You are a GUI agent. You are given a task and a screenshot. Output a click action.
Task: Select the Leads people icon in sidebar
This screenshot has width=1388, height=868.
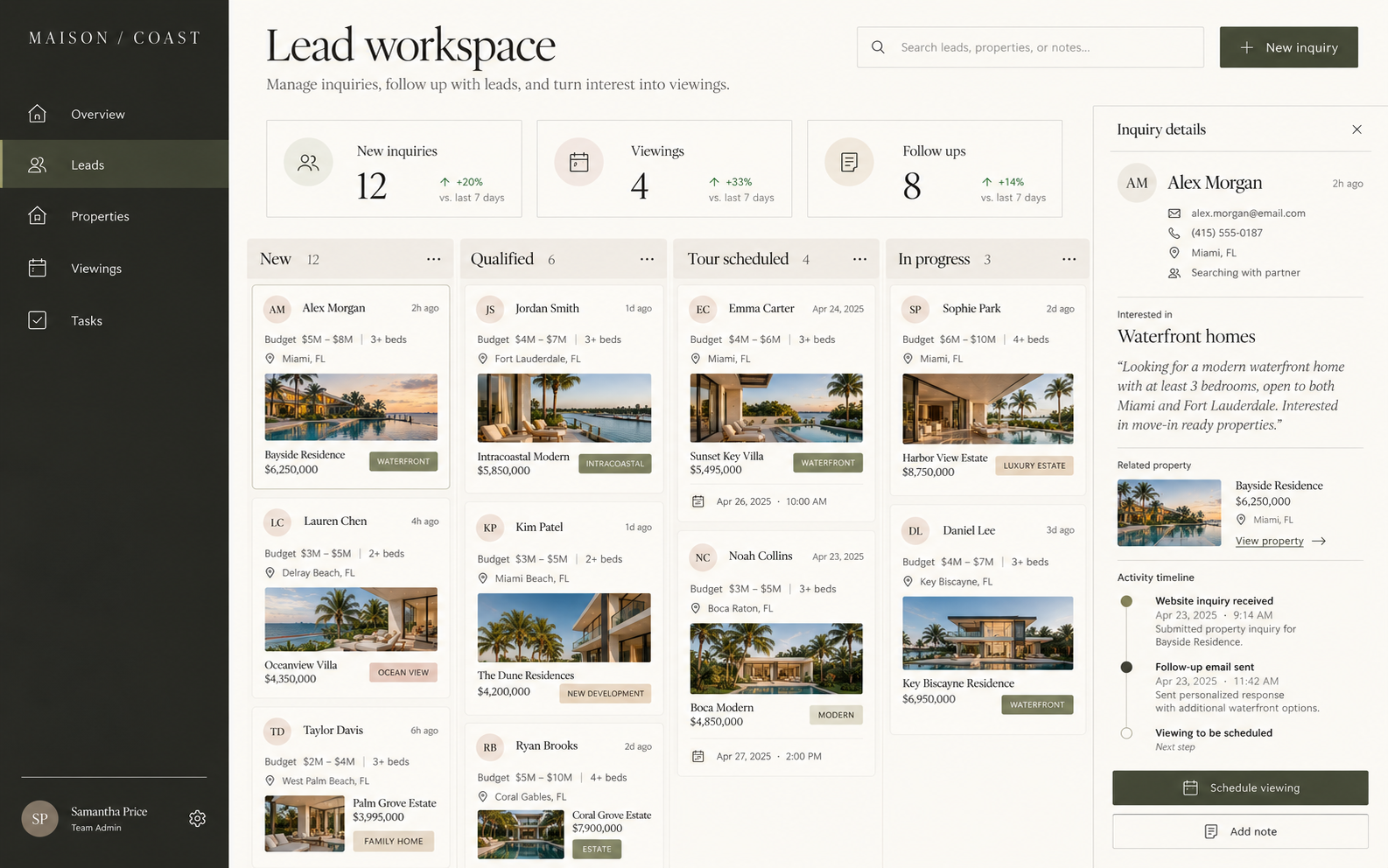37,164
